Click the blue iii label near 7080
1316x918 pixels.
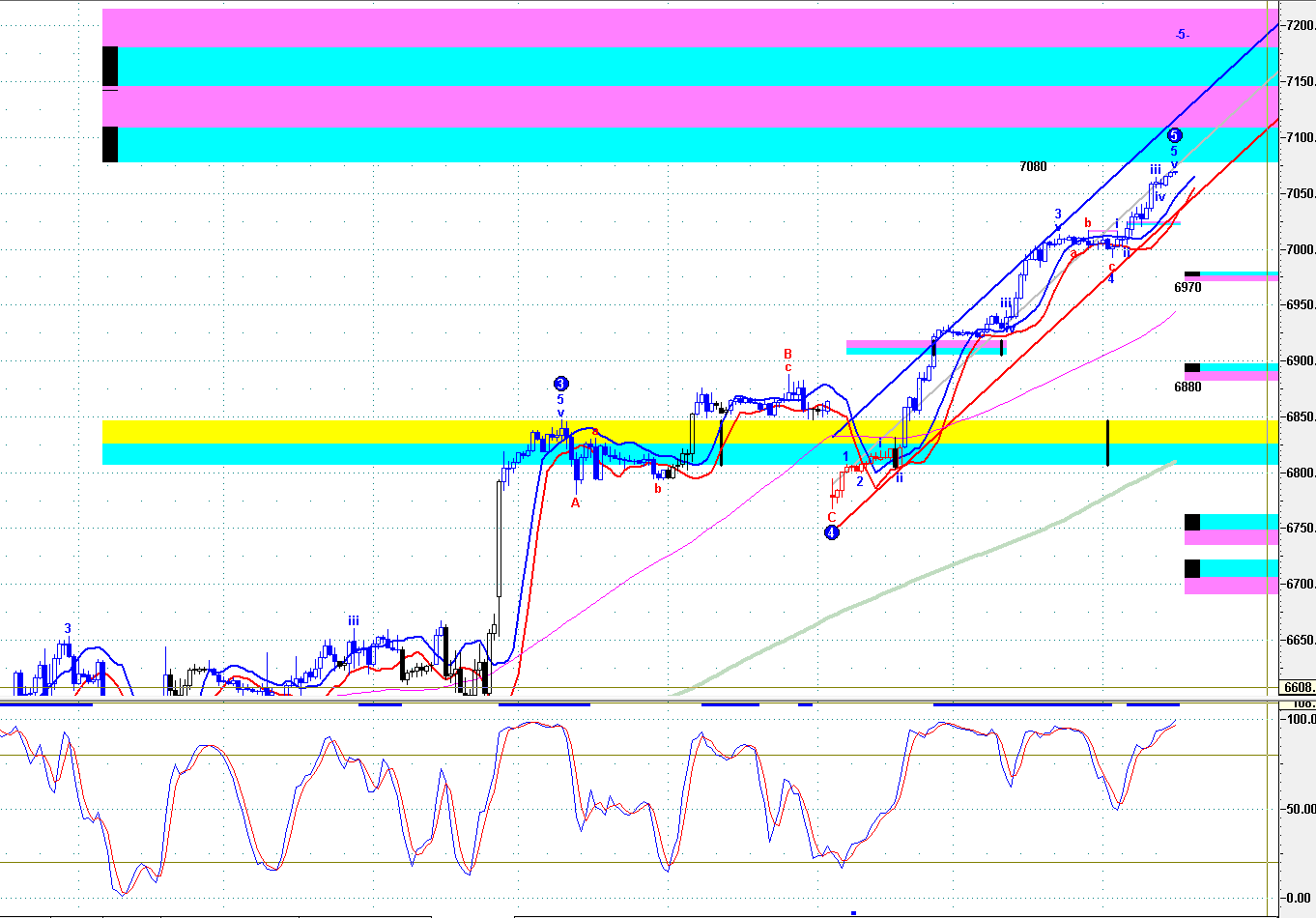pos(1155,170)
